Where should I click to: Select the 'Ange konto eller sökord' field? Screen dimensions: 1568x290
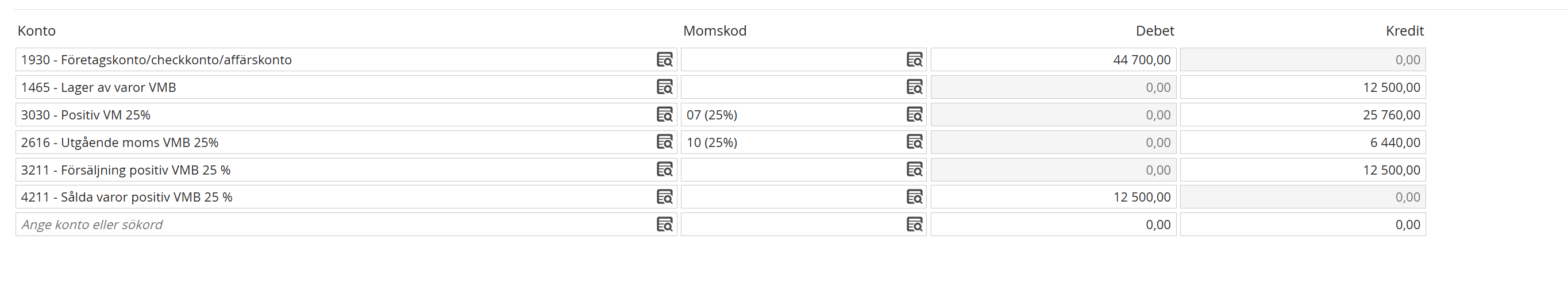(346, 225)
